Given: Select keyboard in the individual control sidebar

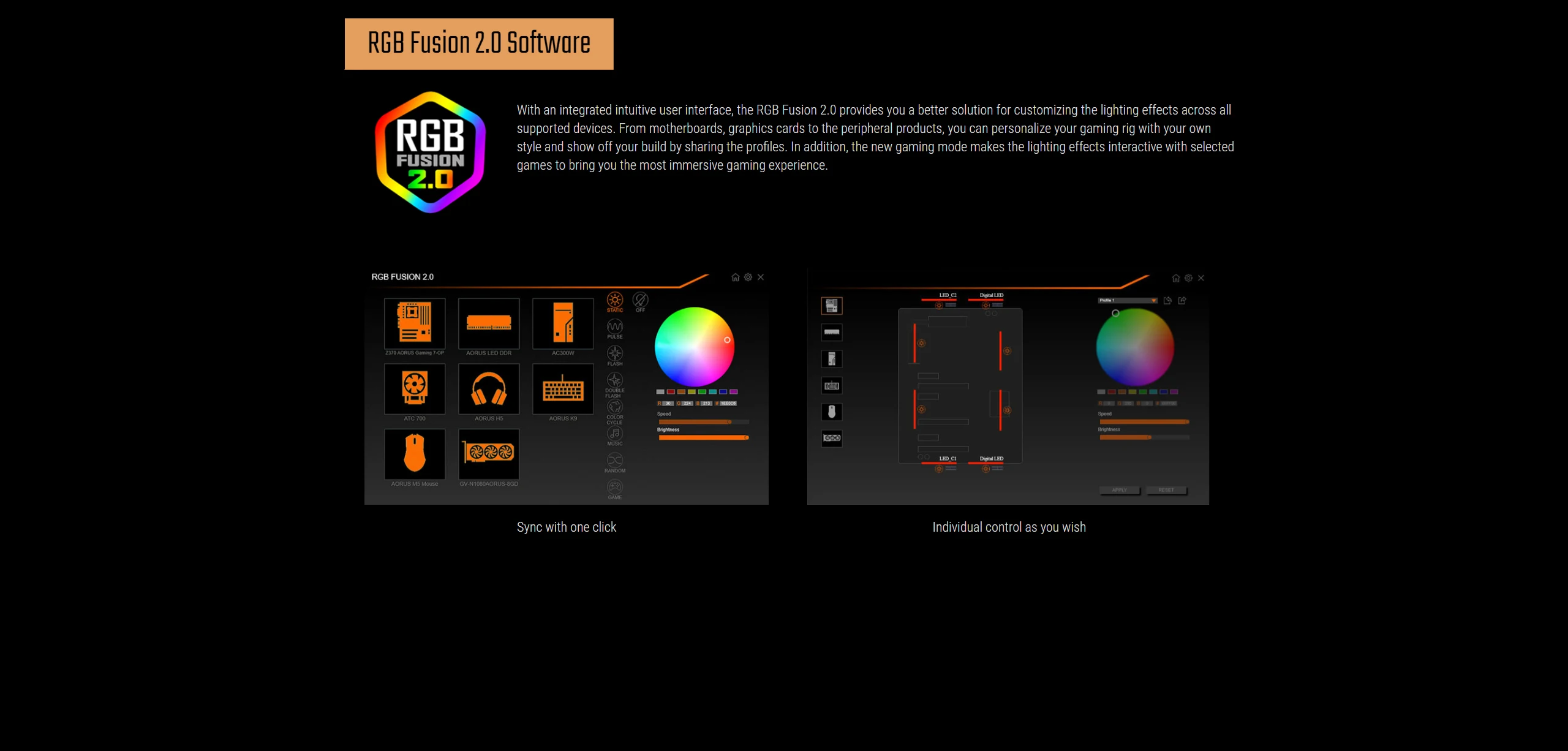Looking at the screenshot, I should point(832,385).
